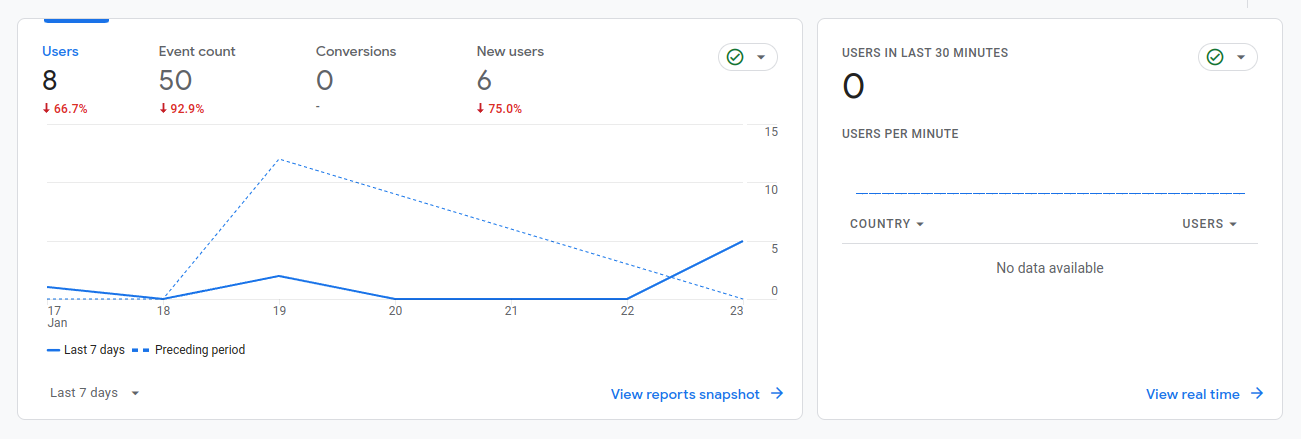Open the Users metric dropdown in table
Viewport: 1301px width, 439px height.
[1210, 224]
